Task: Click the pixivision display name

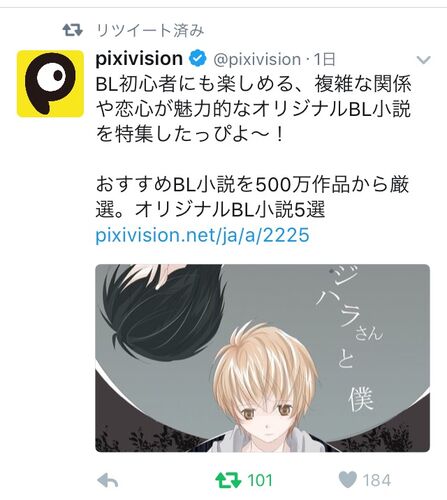Action: coord(139,59)
